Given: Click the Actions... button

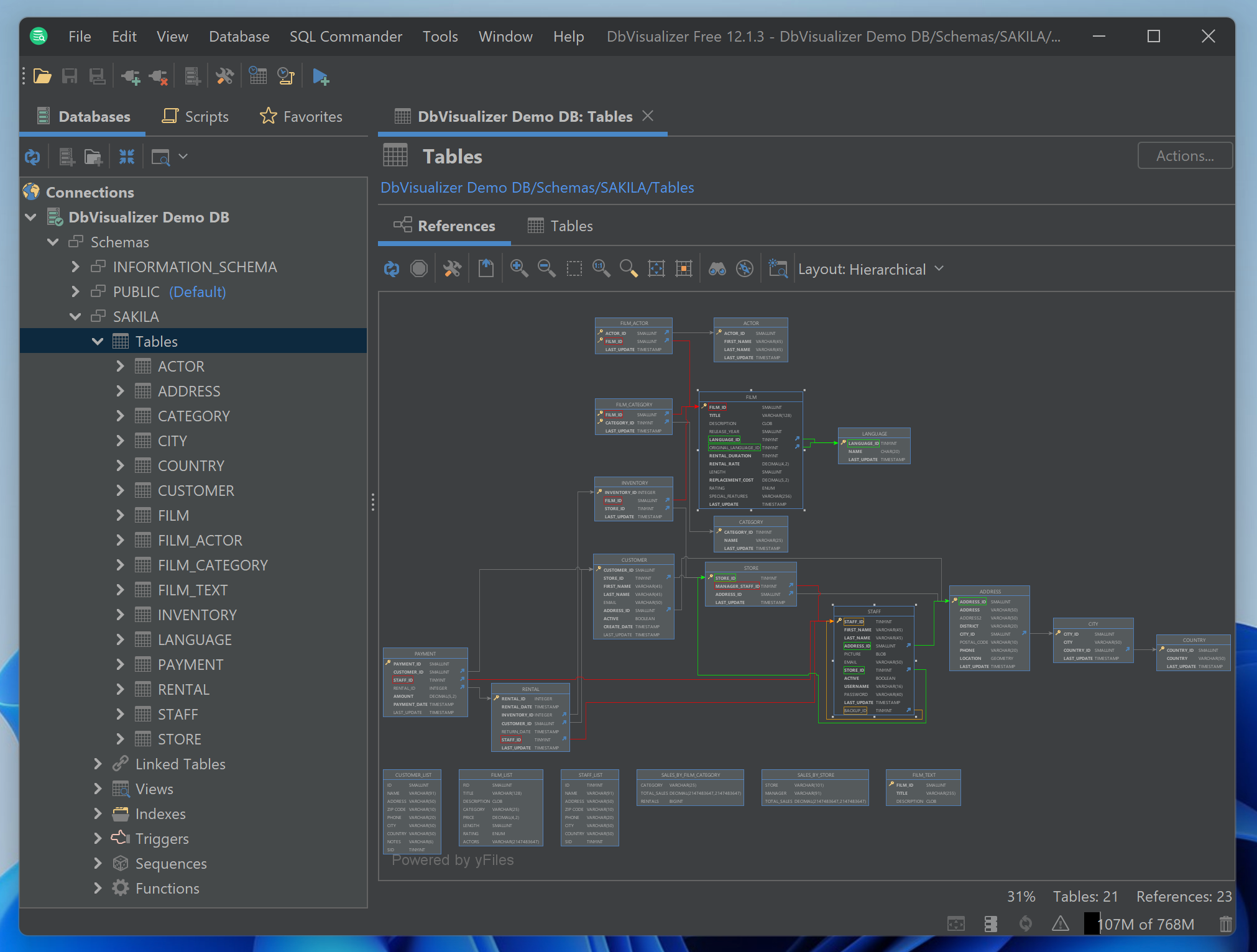Looking at the screenshot, I should (1184, 155).
